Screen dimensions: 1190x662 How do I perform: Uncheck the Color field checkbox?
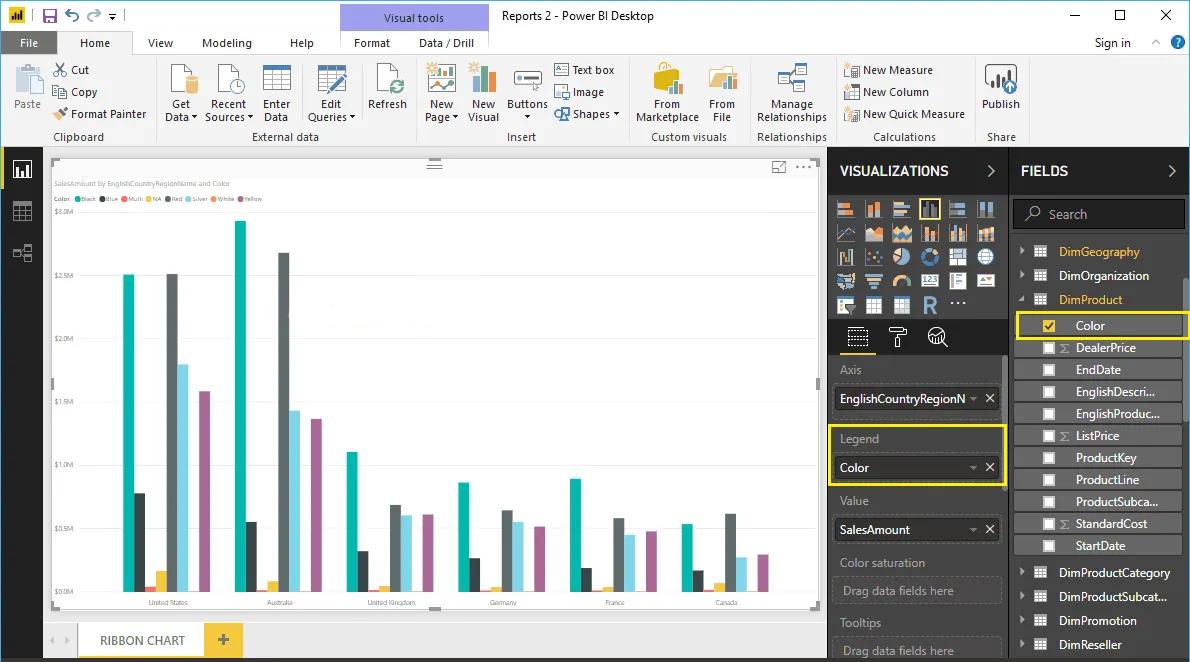click(1049, 326)
